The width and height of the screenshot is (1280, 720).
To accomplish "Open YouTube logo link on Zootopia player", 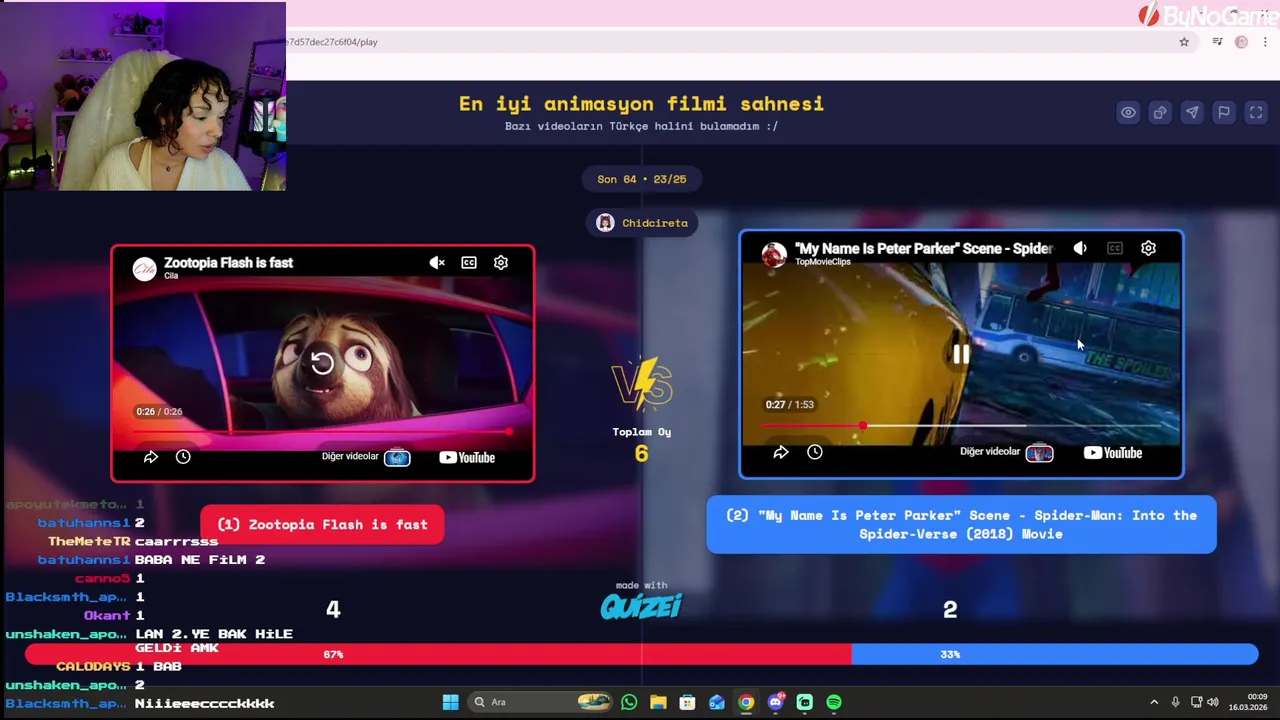I will [467, 457].
